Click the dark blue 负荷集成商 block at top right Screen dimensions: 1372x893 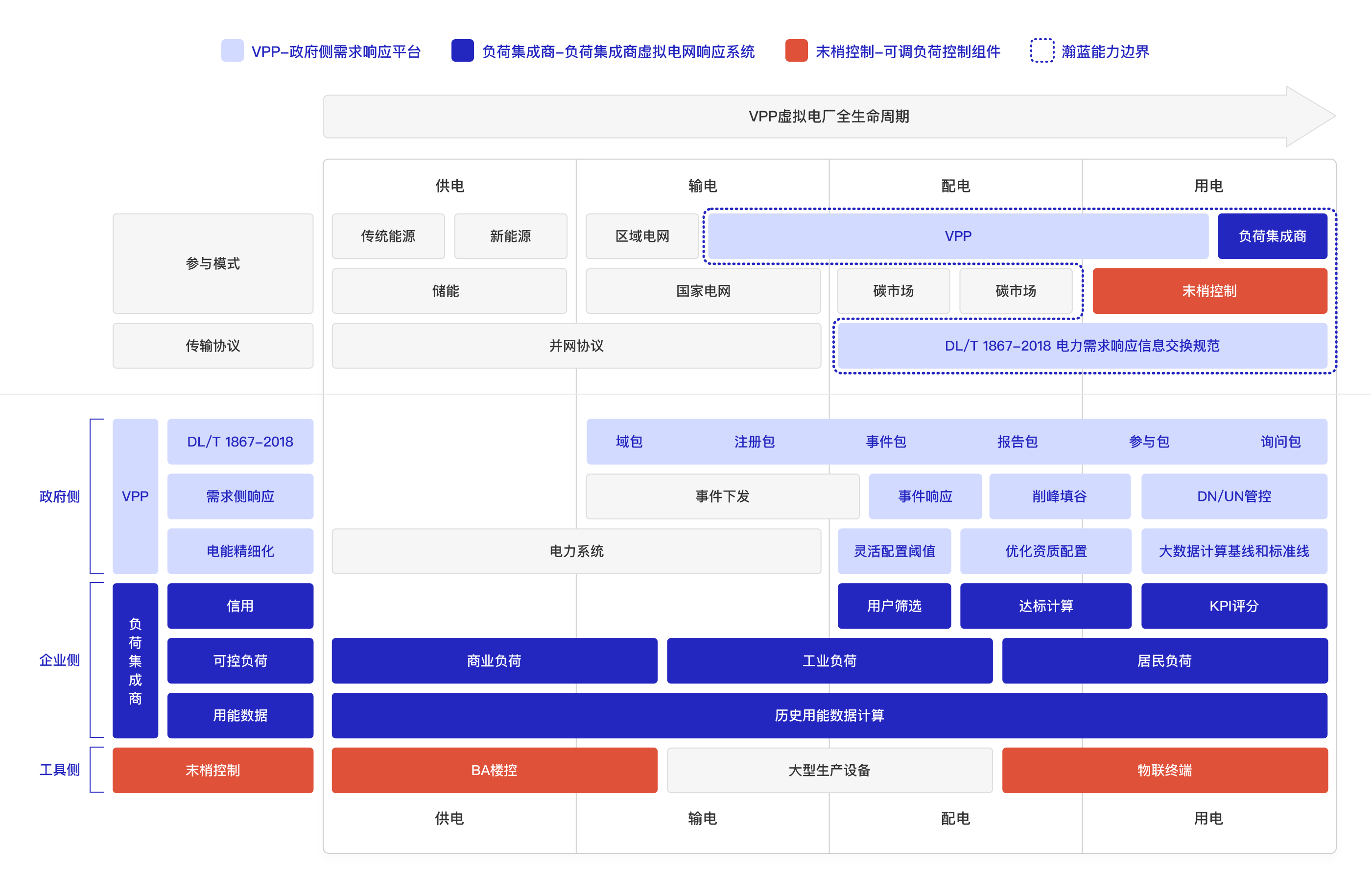[1272, 236]
